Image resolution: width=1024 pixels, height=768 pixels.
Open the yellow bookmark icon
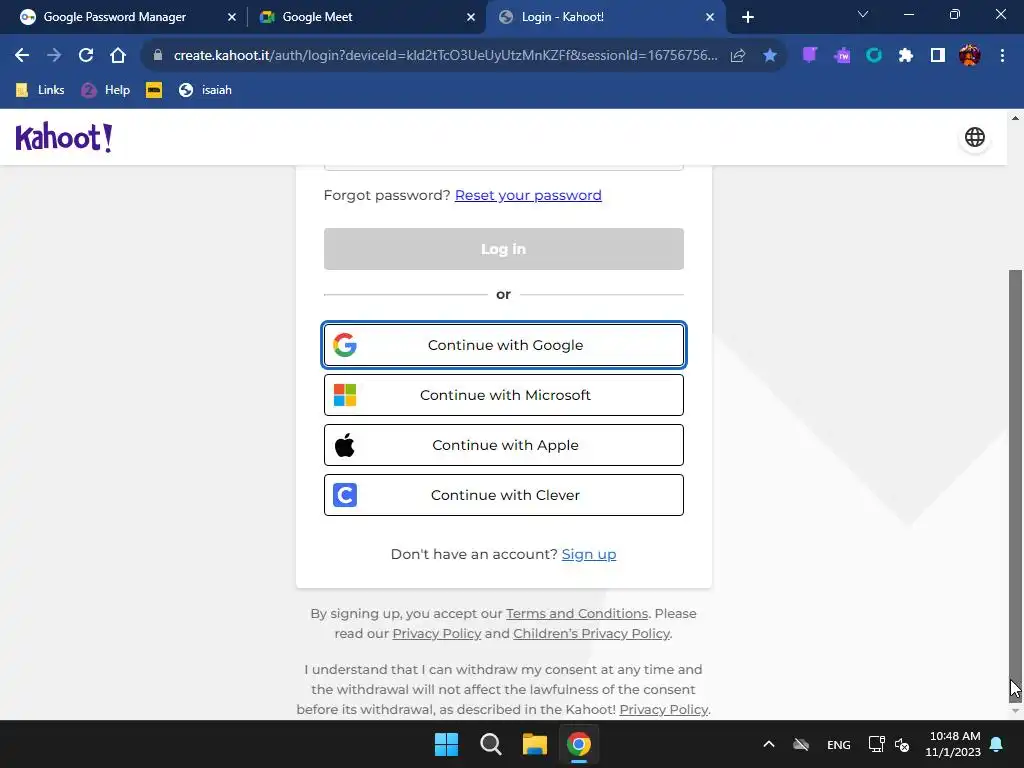coord(154,90)
